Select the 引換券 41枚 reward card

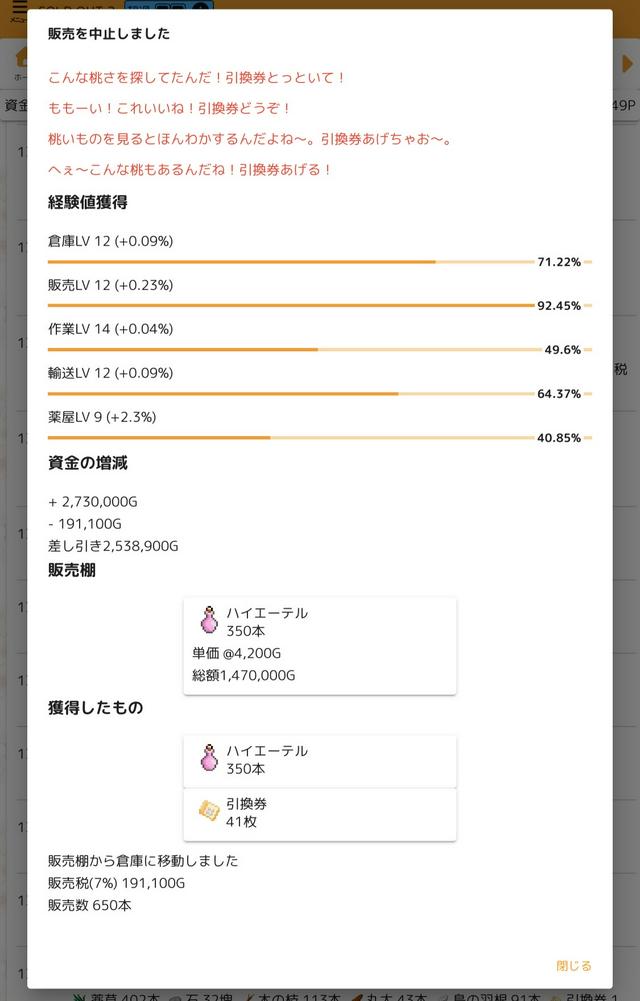pyautogui.click(x=320, y=813)
